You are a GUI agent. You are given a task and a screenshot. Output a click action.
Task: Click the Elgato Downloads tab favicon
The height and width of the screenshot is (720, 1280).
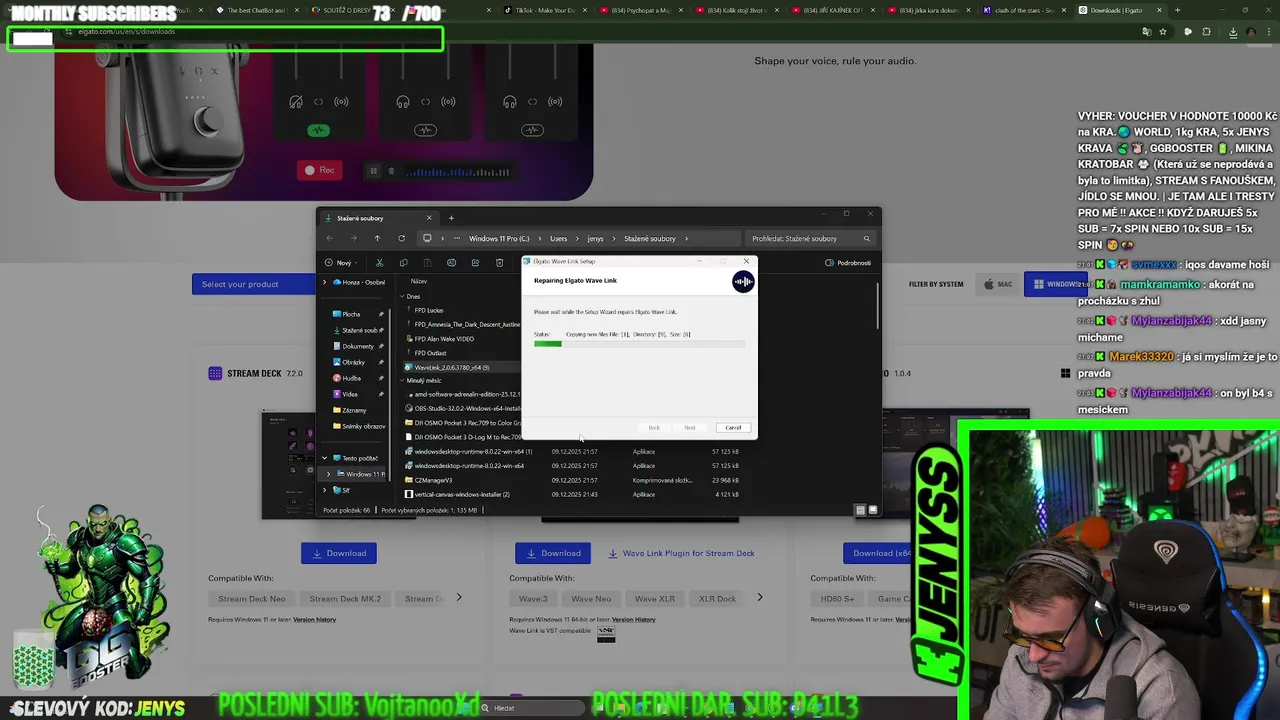(1083, 10)
